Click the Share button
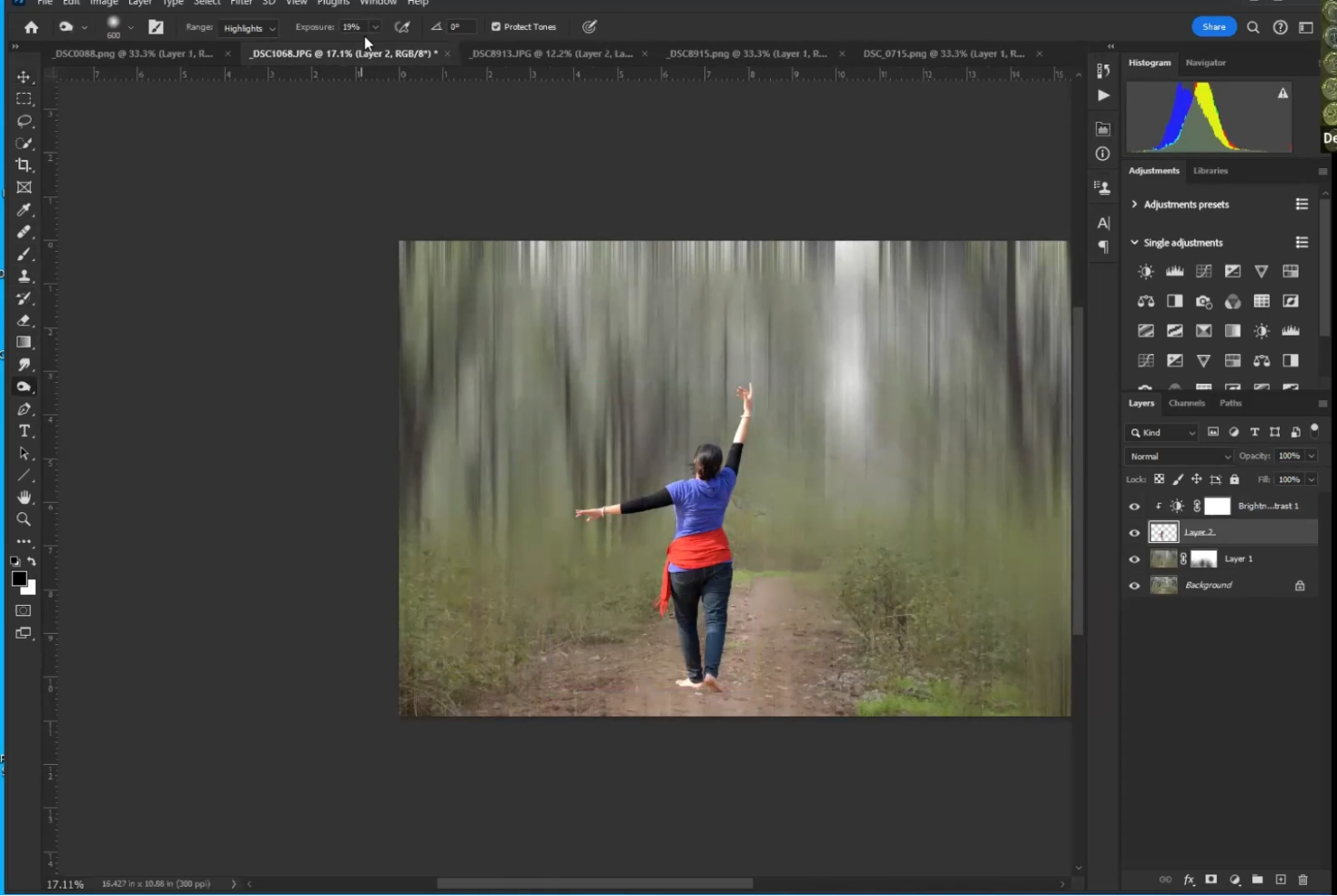The width and height of the screenshot is (1337, 896). pyautogui.click(x=1213, y=27)
